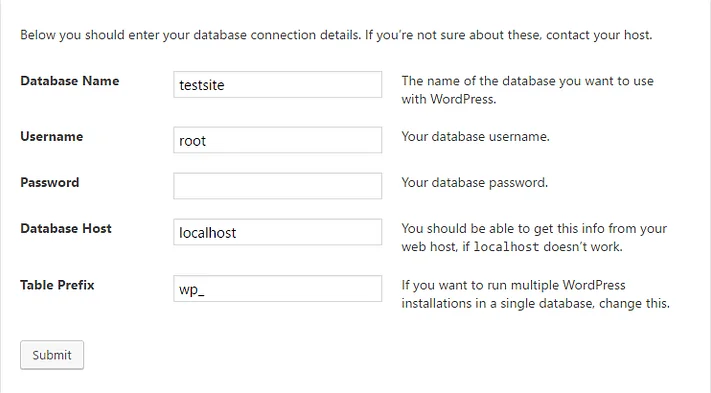Click 'Your database password.' description
Viewport: 711px width, 393px height.
[474, 183]
